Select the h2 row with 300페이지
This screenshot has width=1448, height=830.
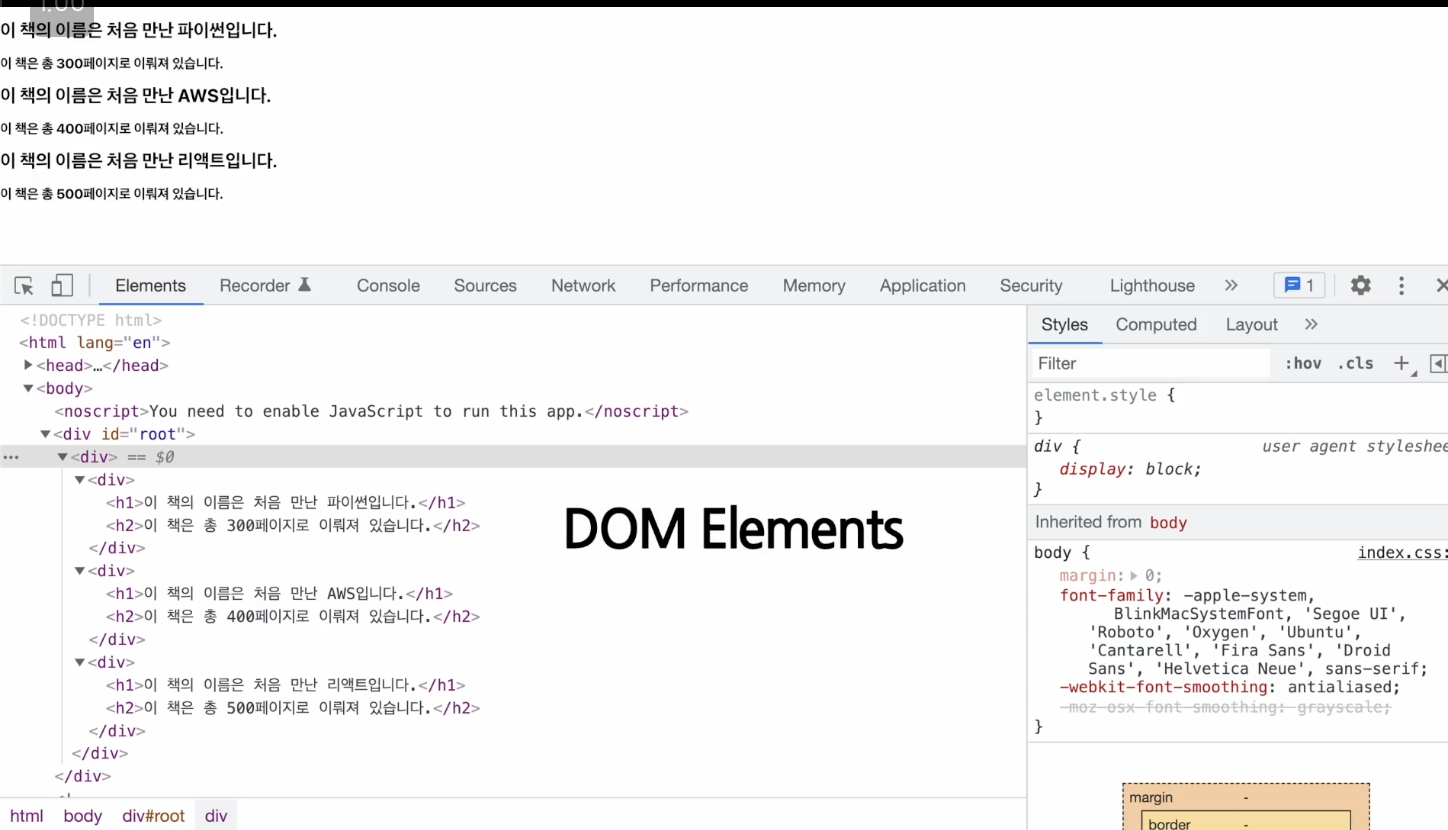pos(293,525)
